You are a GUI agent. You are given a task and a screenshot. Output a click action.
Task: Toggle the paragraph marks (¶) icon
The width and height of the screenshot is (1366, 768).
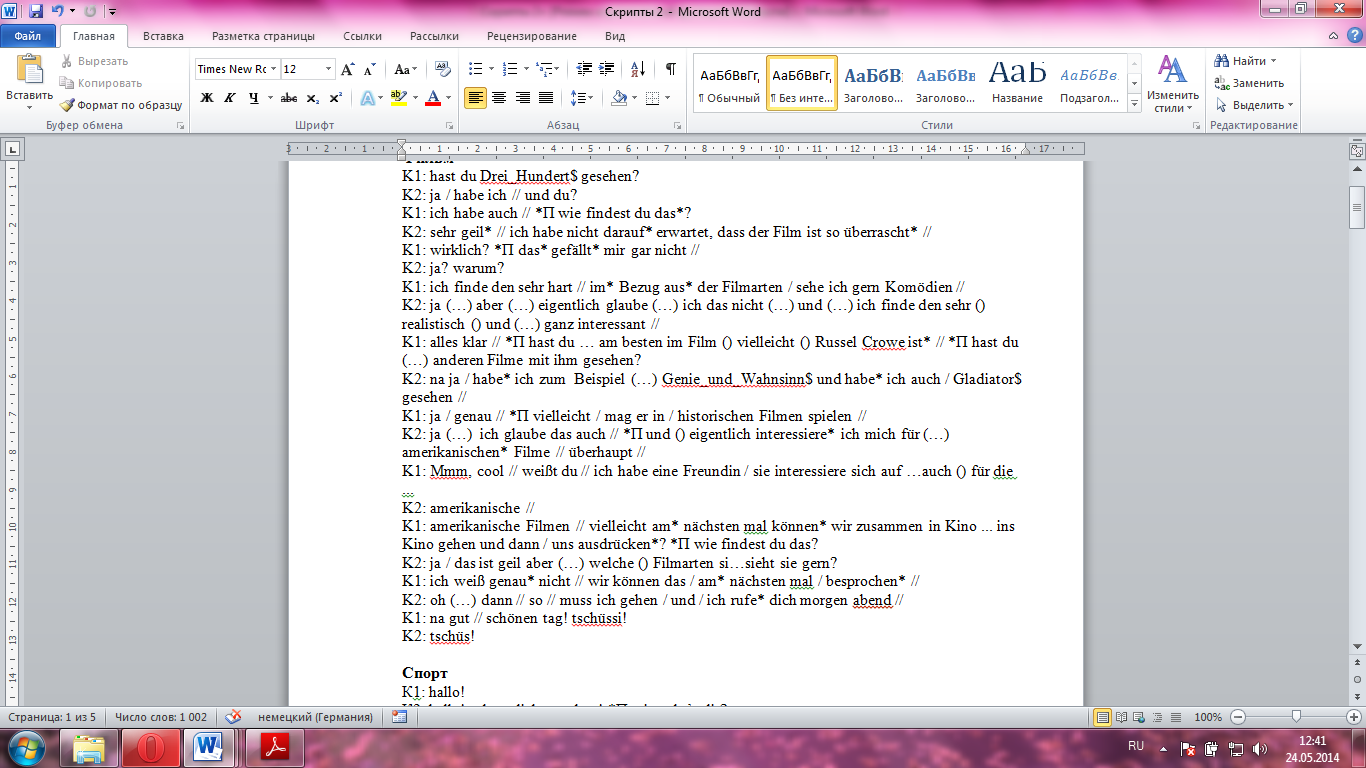(670, 69)
